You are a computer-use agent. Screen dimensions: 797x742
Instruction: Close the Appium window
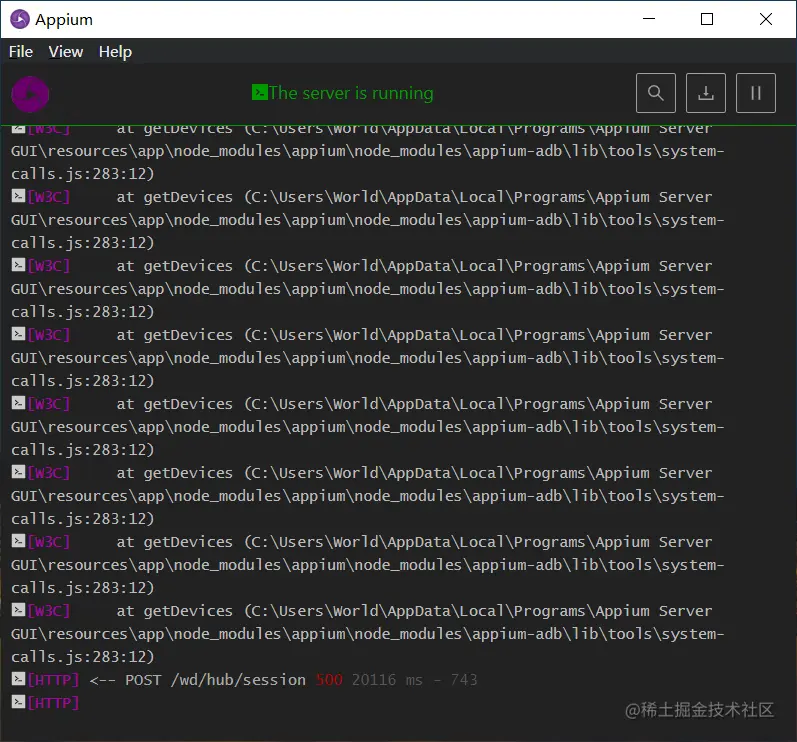[765, 19]
